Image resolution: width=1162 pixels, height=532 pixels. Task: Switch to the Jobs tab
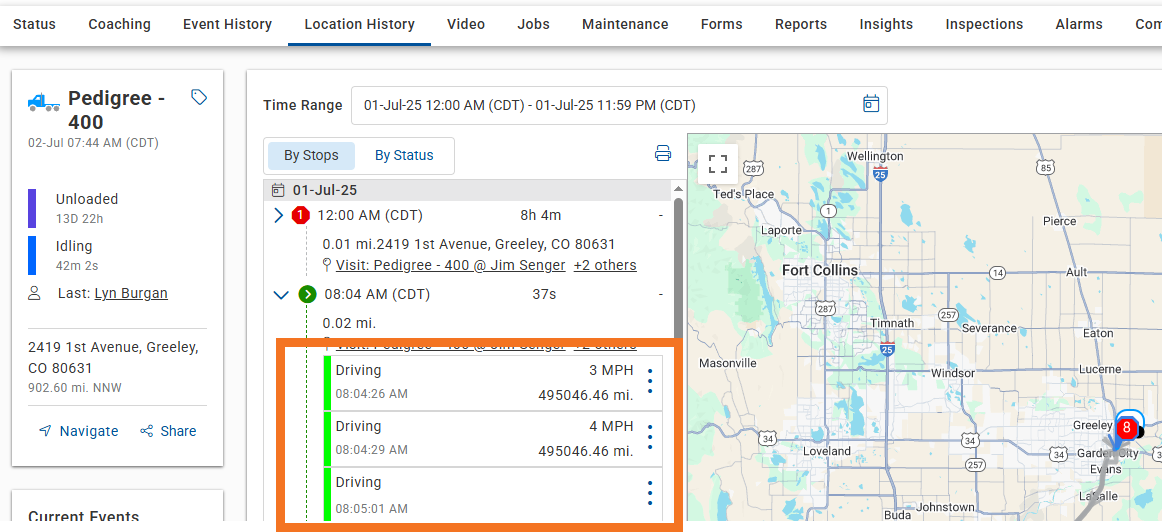click(x=534, y=24)
